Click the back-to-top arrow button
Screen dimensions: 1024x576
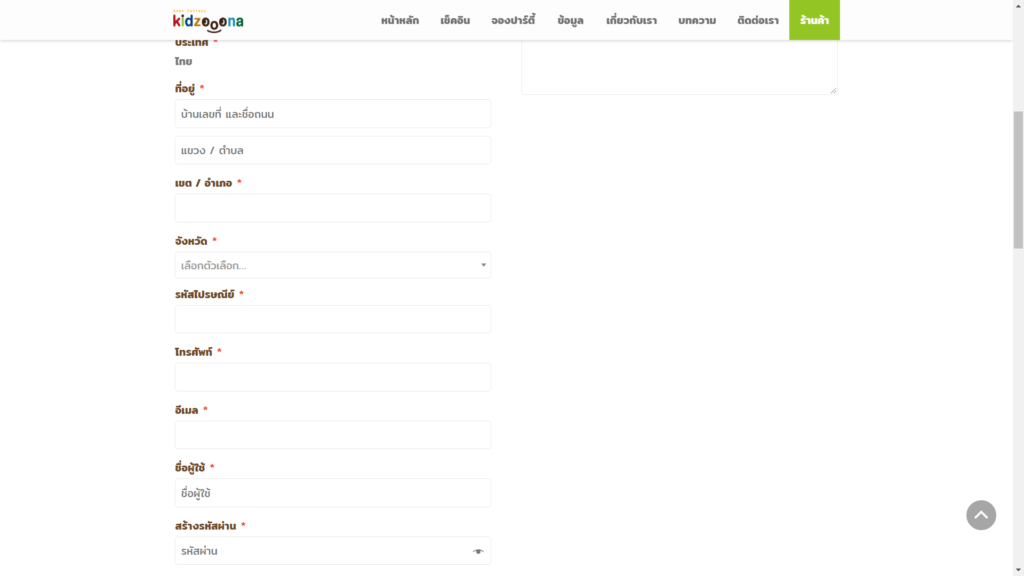[981, 515]
